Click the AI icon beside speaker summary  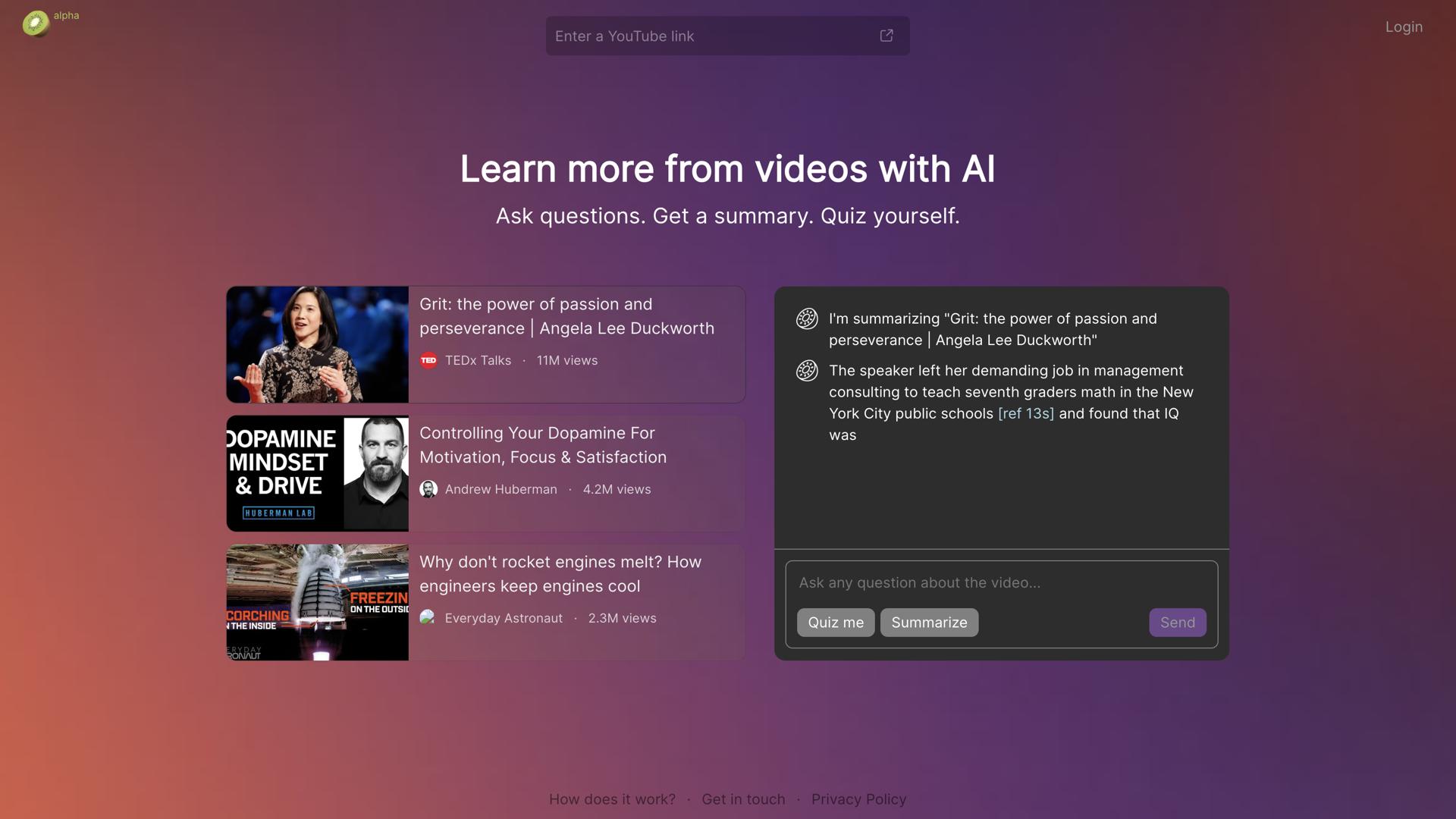[807, 371]
